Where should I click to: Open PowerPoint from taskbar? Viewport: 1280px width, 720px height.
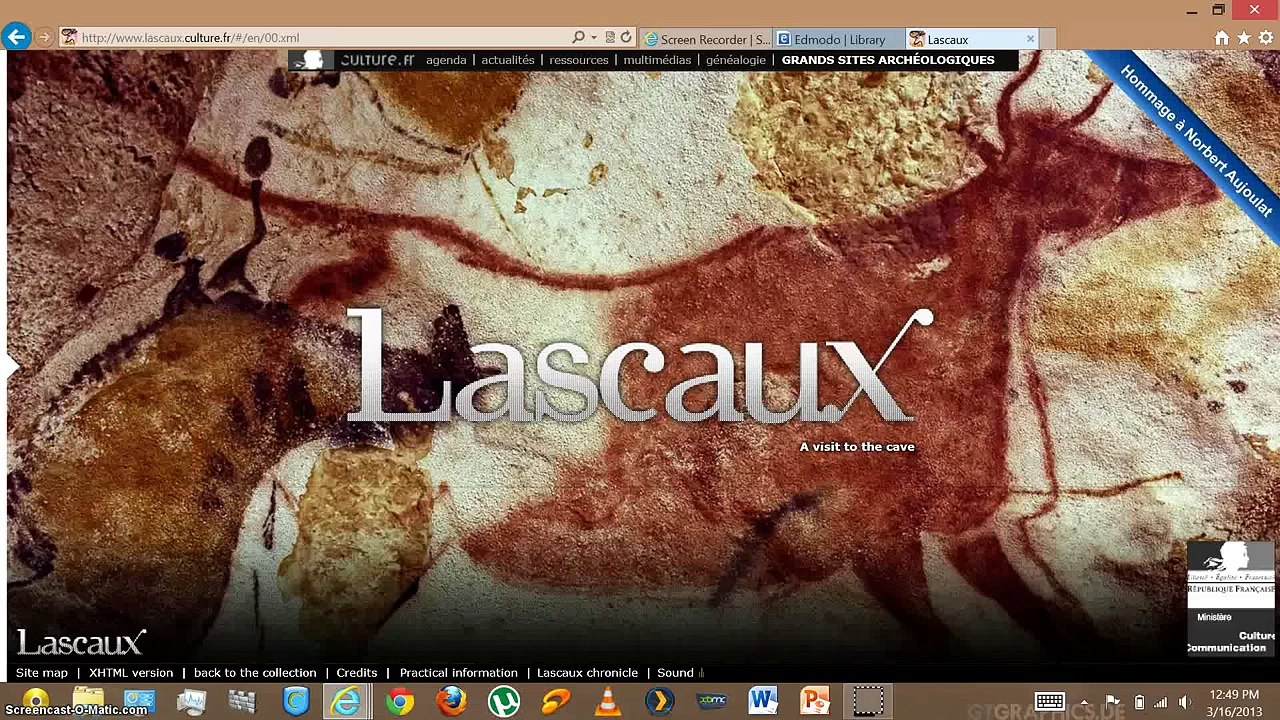(x=815, y=702)
